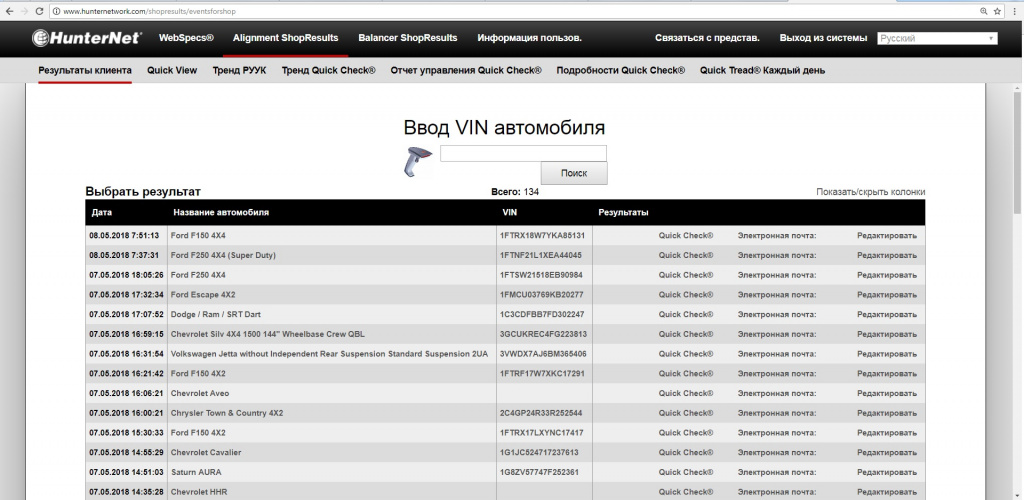Click the site info icon in address bar
Screen dimensions: 1024x500
(x=56, y=12)
